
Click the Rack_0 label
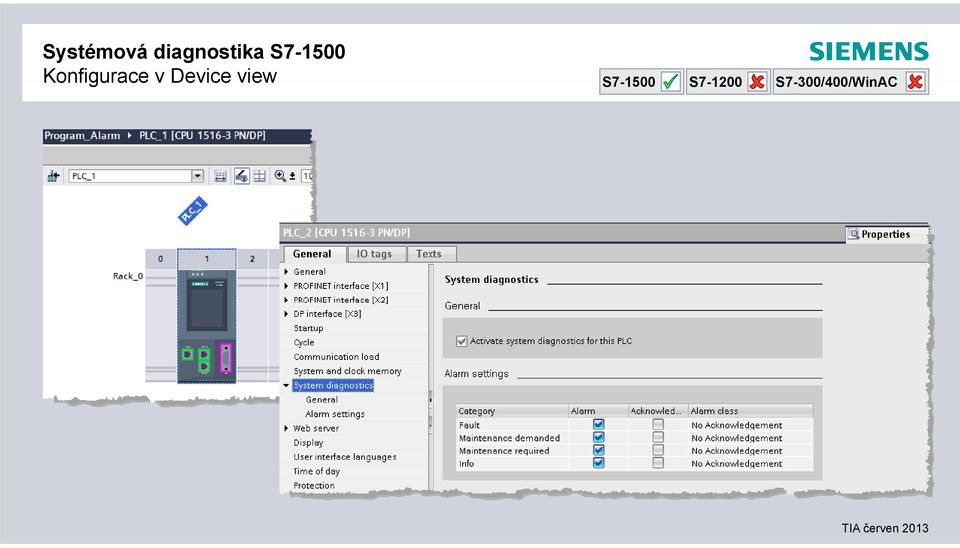click(127, 276)
